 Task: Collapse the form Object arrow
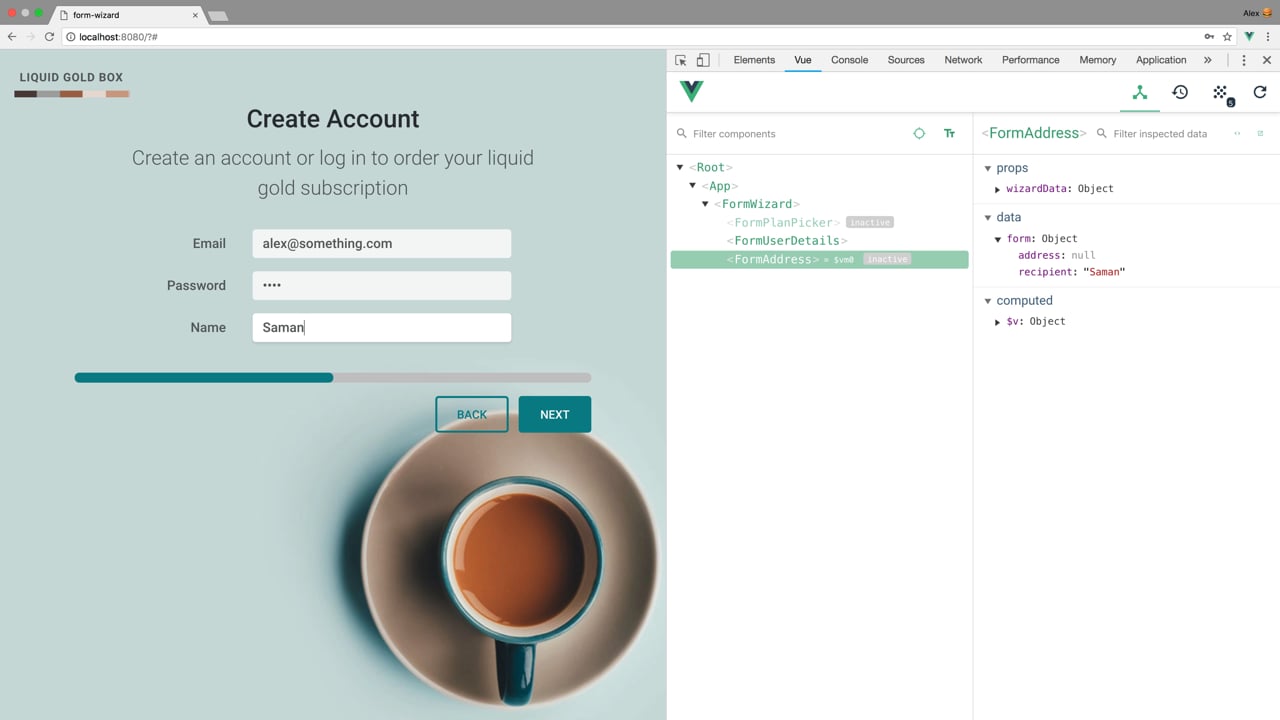tap(998, 239)
